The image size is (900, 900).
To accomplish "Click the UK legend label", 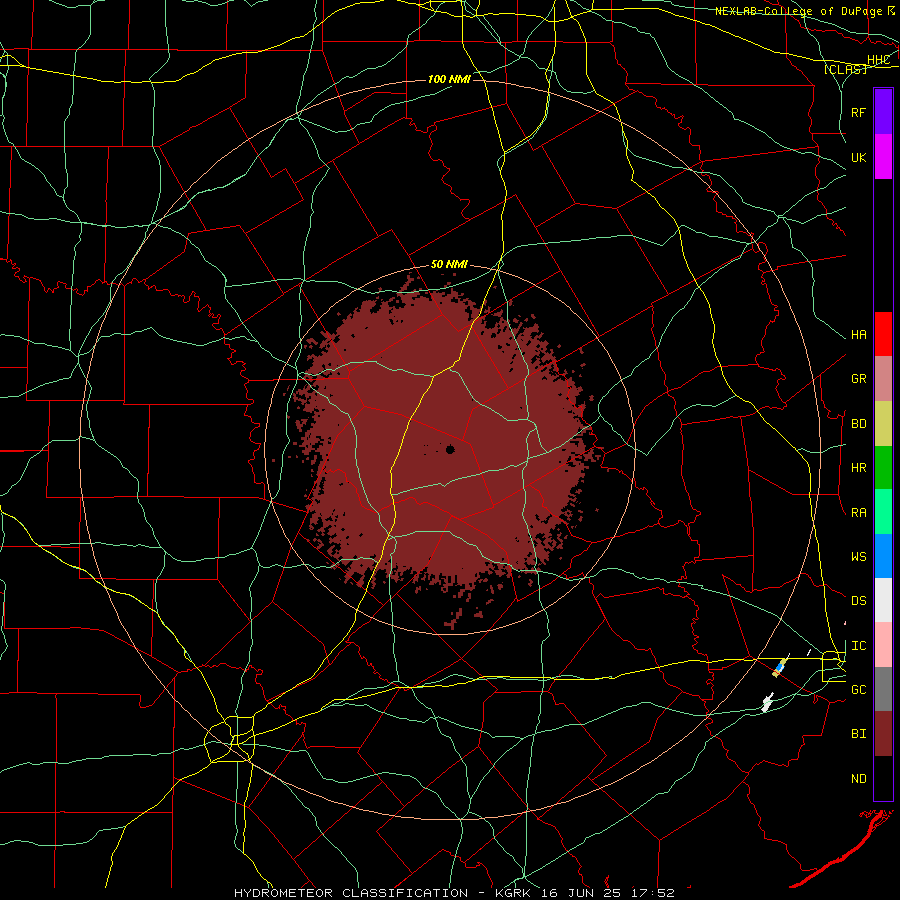I will 858,157.
